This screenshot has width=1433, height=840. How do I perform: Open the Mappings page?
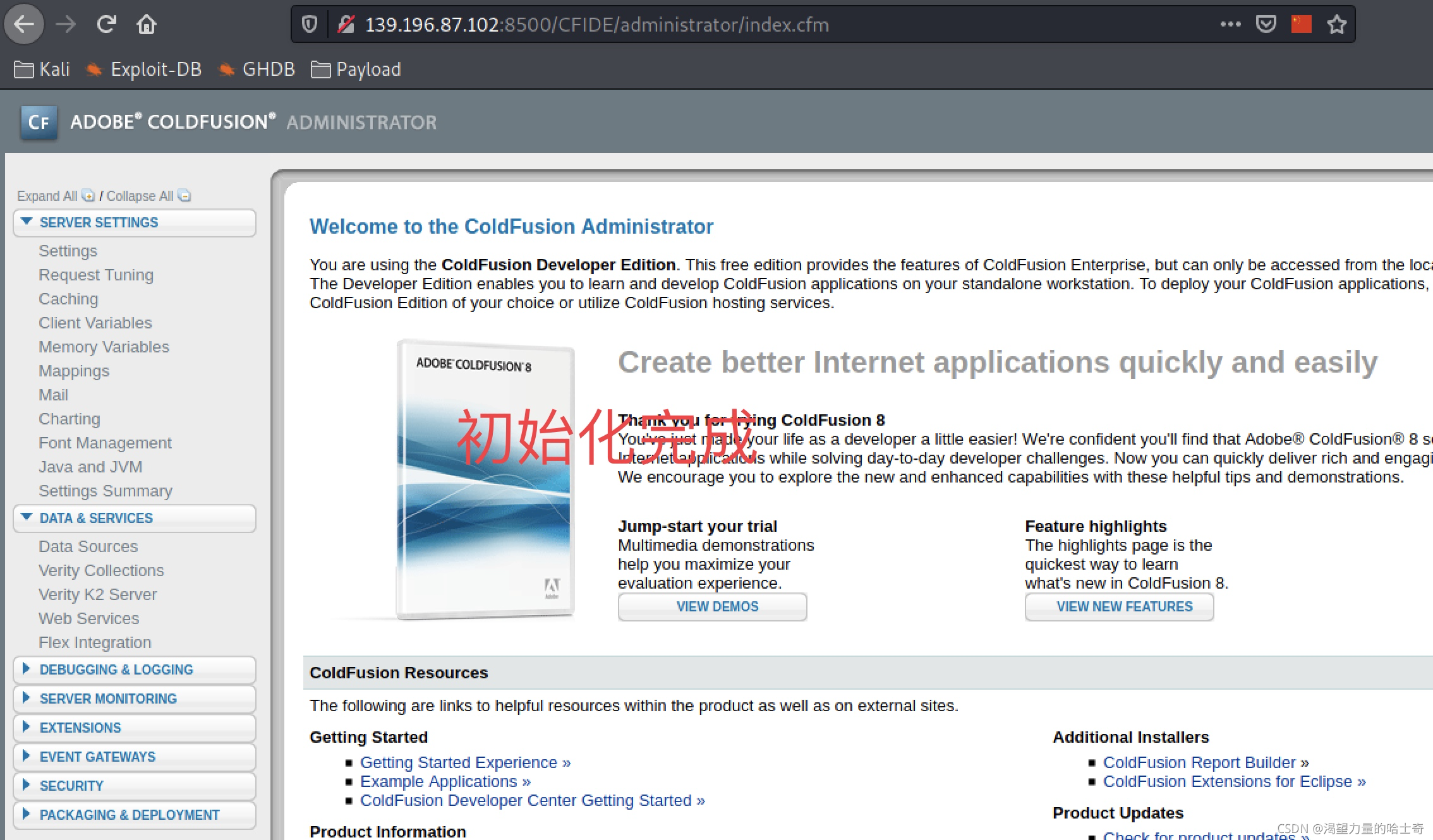click(74, 371)
